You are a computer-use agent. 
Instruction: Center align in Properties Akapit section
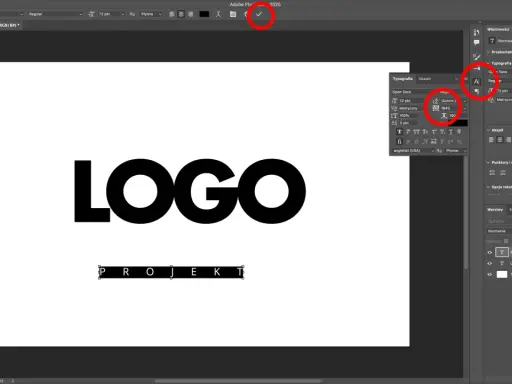(x=500, y=140)
